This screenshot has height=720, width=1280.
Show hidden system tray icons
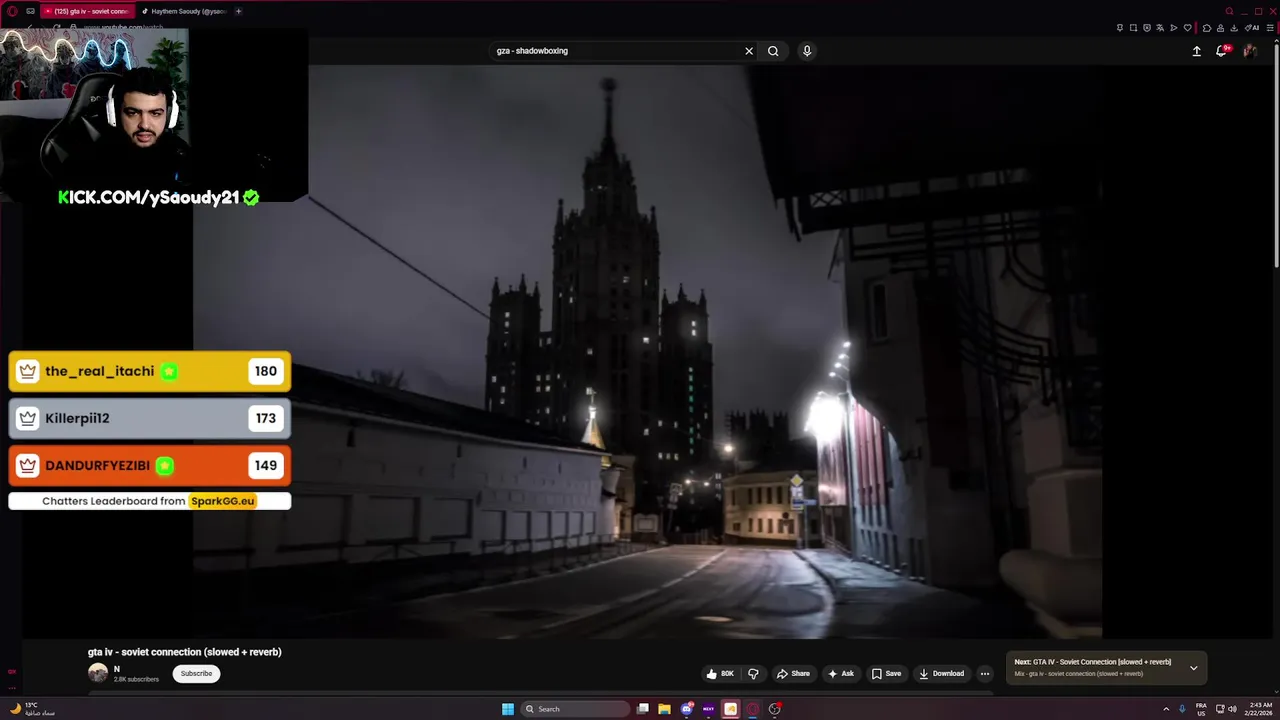point(1166,709)
